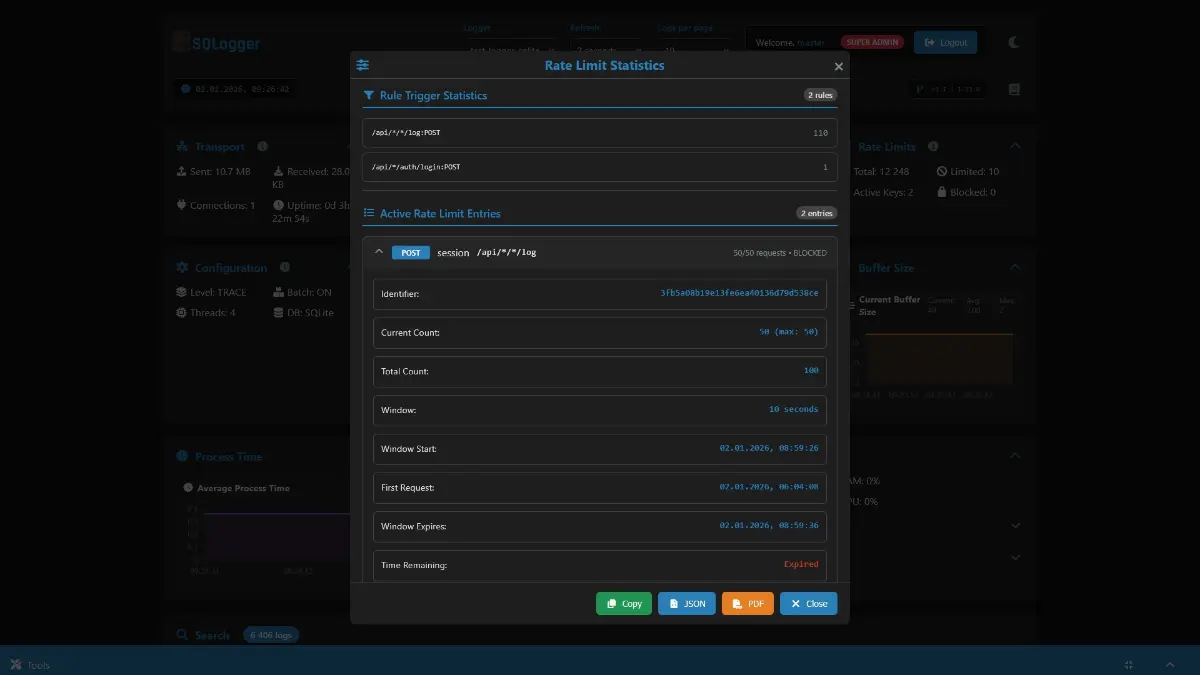1200x675 pixels.
Task: Click the sliders icon in the modal header
Action: tap(363, 65)
